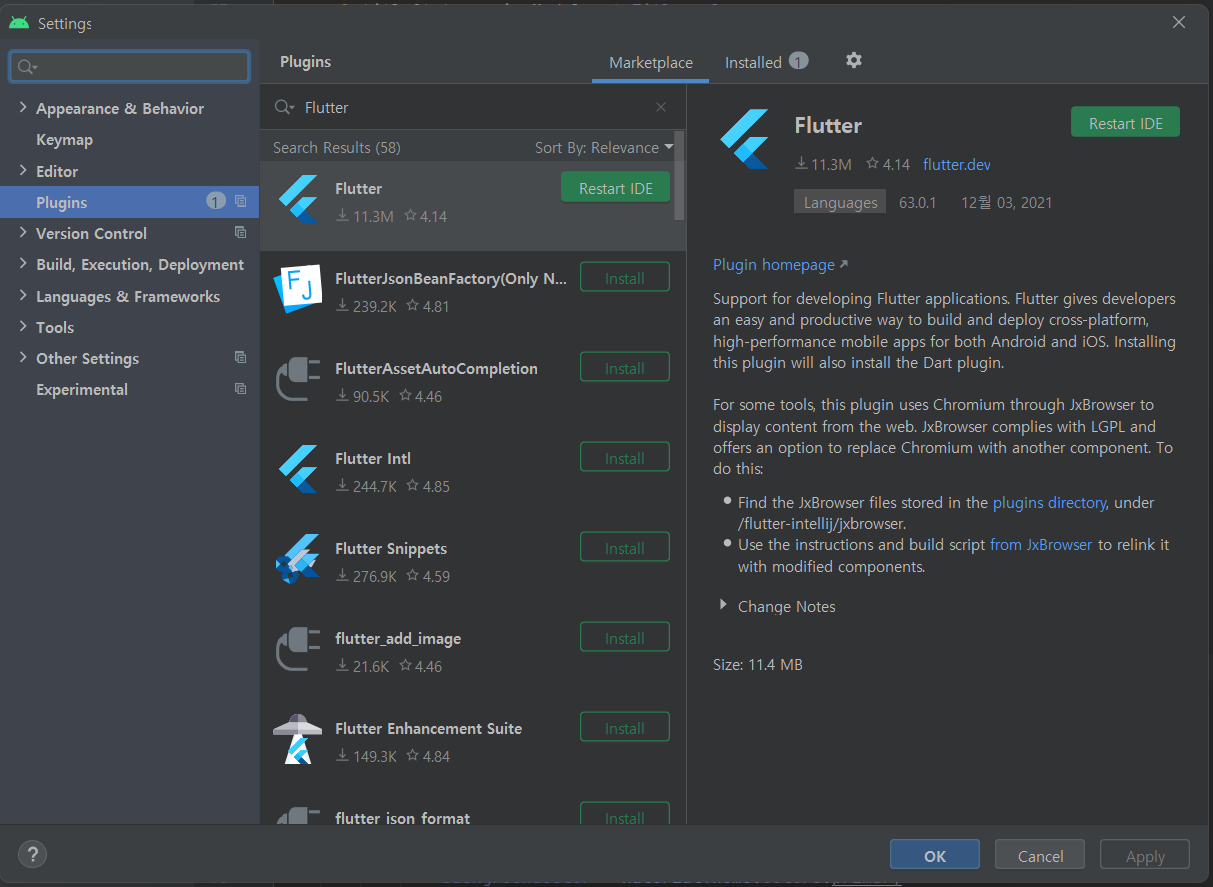The height and width of the screenshot is (887, 1213).
Task: Click the project-level icon beside Plugins
Action: (240, 202)
